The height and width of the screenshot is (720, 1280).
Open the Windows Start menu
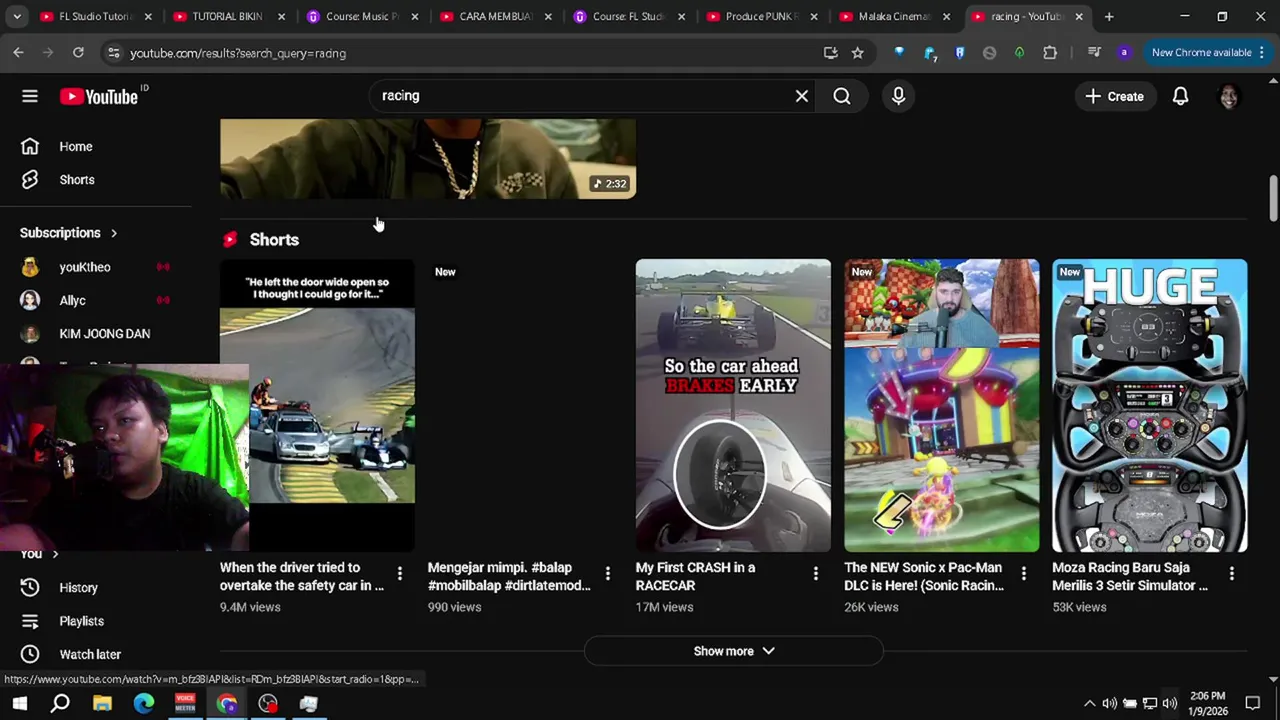19,703
